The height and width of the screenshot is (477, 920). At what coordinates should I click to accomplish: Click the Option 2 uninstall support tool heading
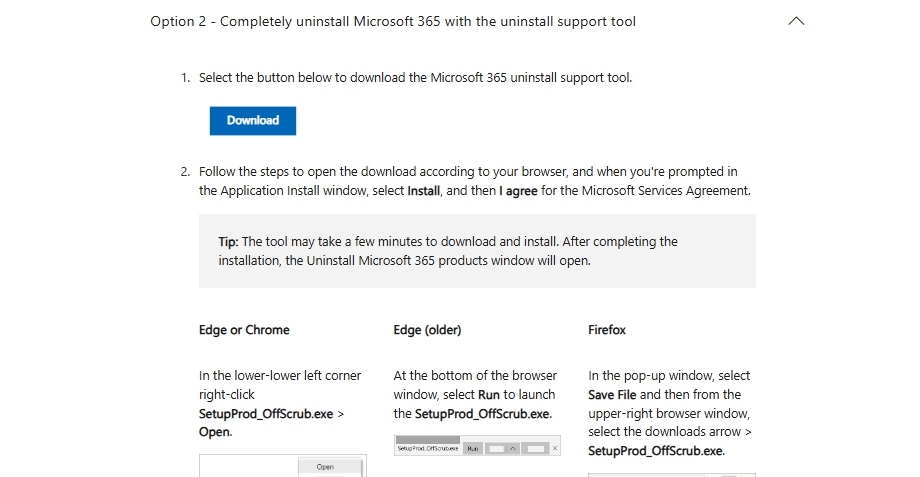[x=393, y=22]
